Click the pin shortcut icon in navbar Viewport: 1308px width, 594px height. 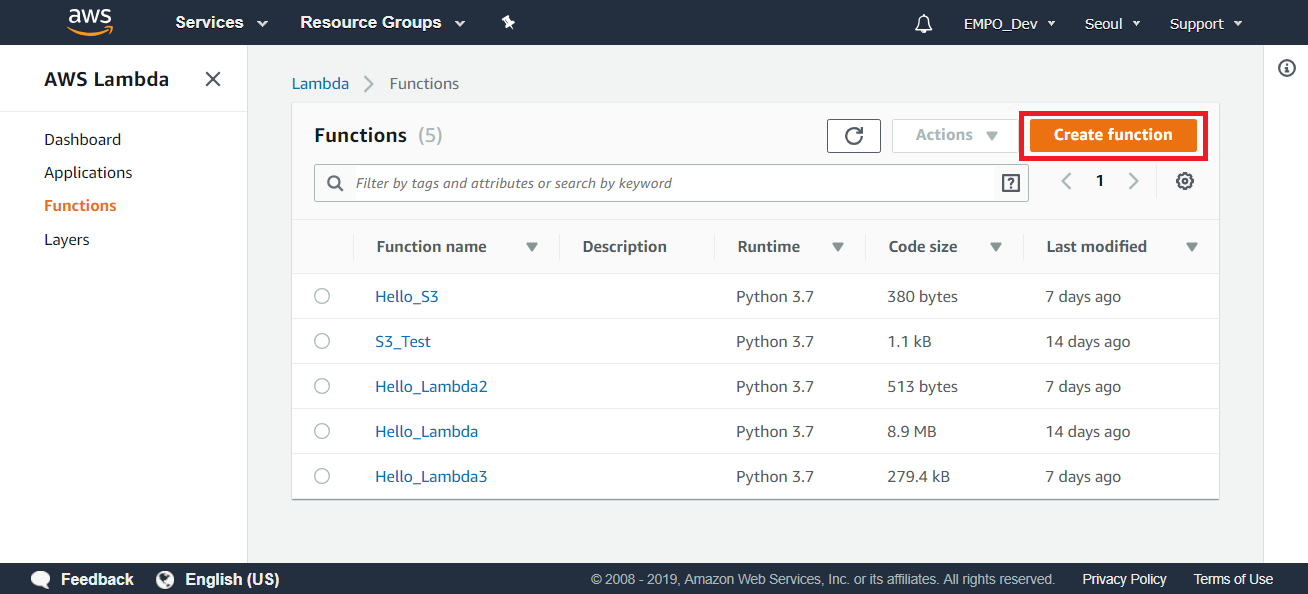point(508,23)
